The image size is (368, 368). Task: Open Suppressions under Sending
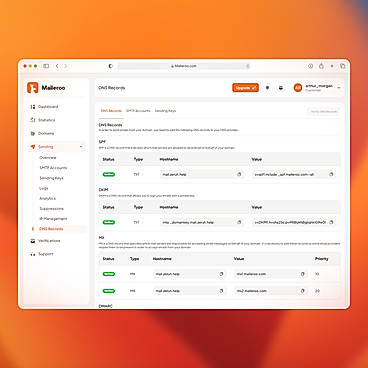(x=52, y=209)
